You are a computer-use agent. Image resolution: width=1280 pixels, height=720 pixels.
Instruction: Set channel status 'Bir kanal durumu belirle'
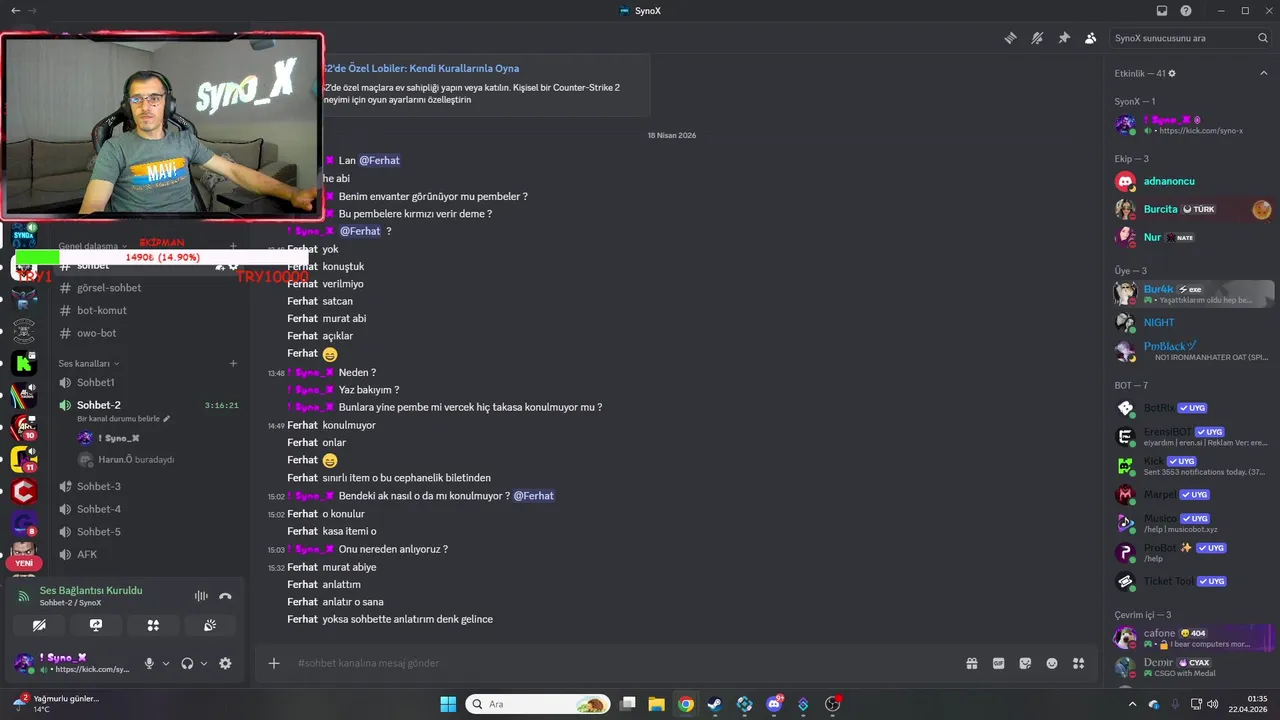tap(124, 419)
